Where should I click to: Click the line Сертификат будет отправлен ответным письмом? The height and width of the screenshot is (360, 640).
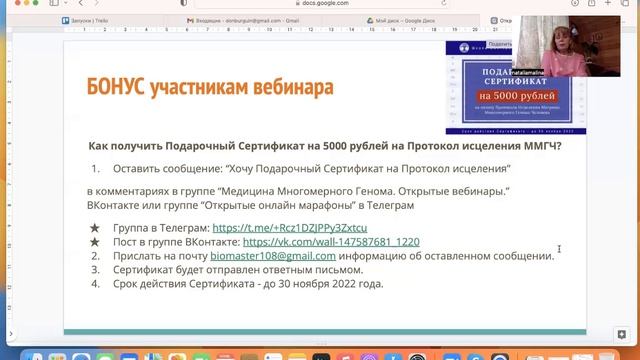coord(238,270)
